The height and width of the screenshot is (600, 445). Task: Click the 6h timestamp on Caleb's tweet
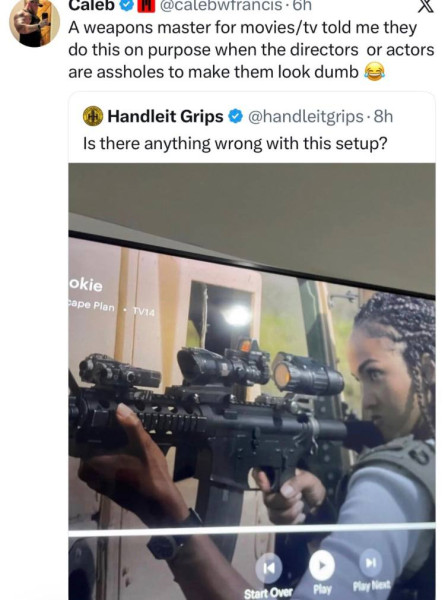click(302, 5)
